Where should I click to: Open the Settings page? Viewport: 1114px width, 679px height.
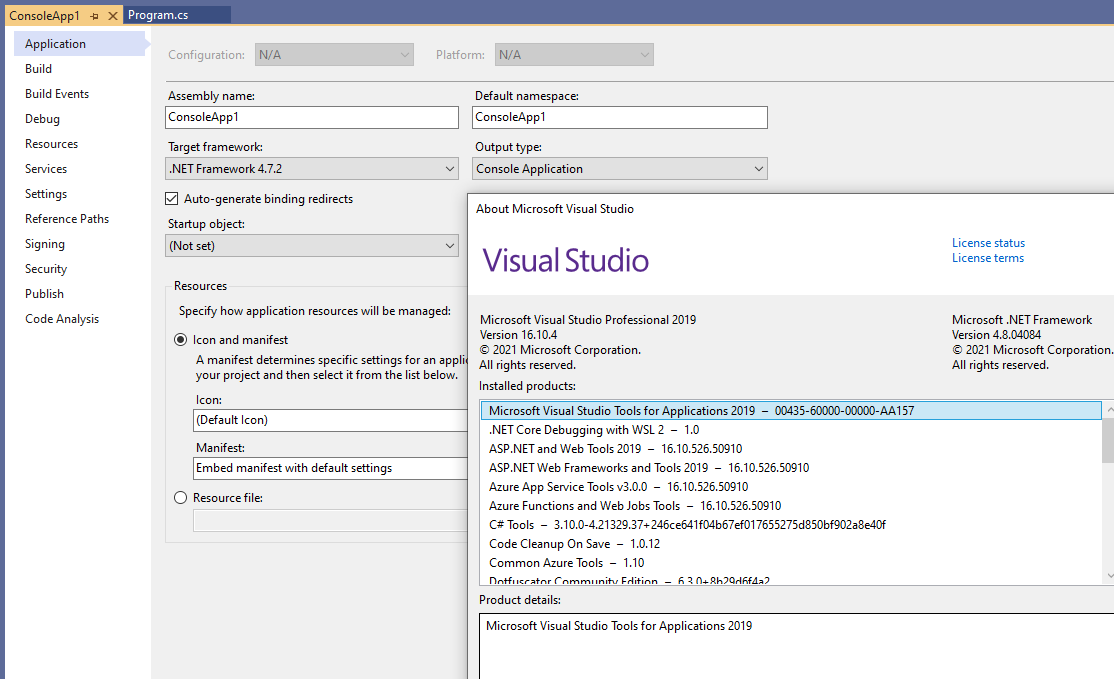45,194
